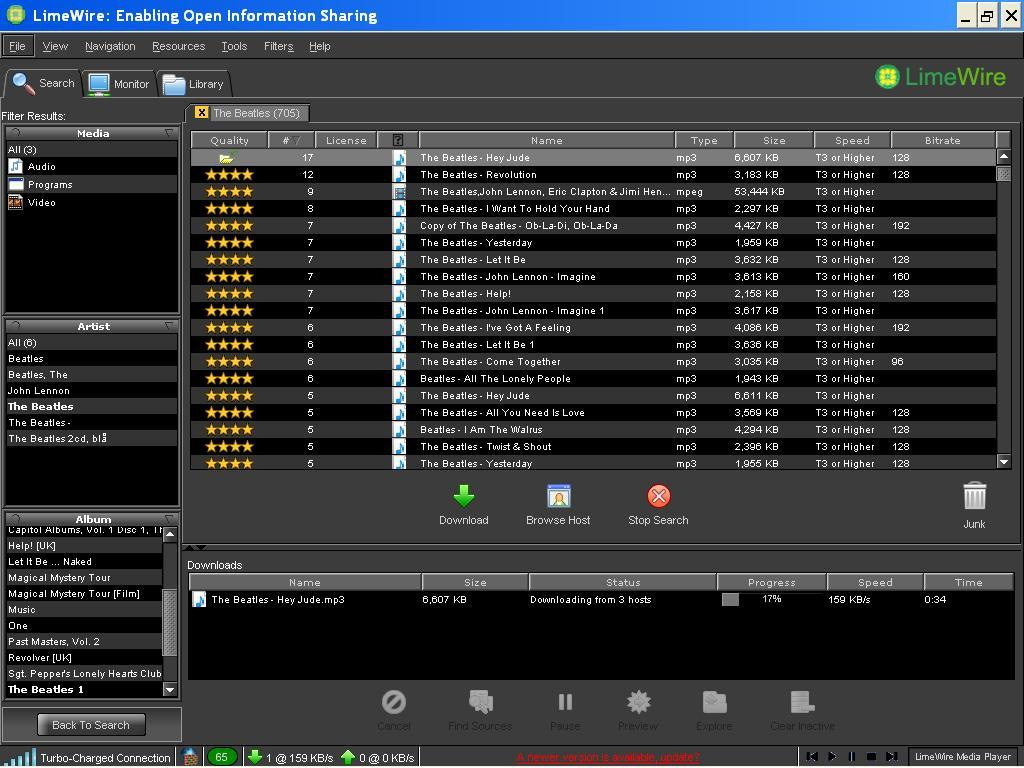Collapse the Album filter panel arrow
Viewport: 1024px width, 768px height.
(x=169, y=519)
